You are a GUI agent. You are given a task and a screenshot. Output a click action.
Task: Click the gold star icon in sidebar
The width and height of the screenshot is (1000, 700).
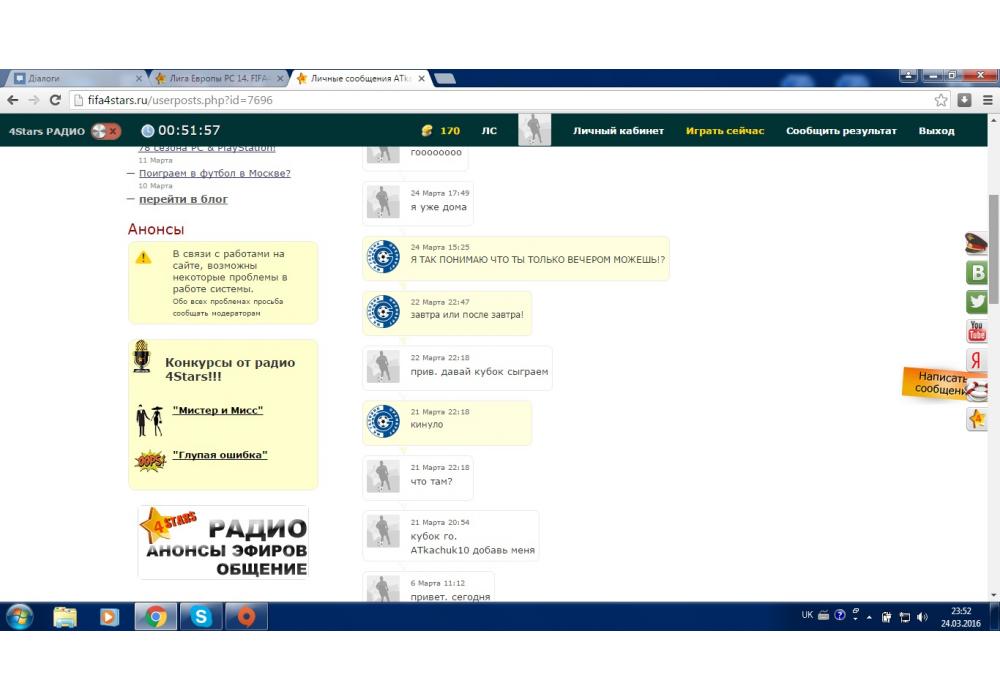click(x=976, y=420)
